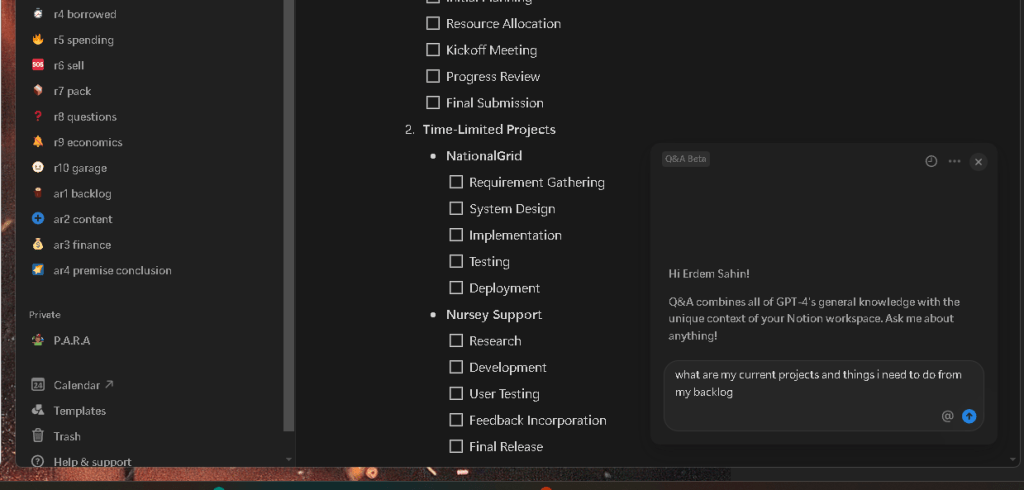Click the question mark icon beside r8 questions
Viewport: 1024px width, 490px height.
pos(38,116)
